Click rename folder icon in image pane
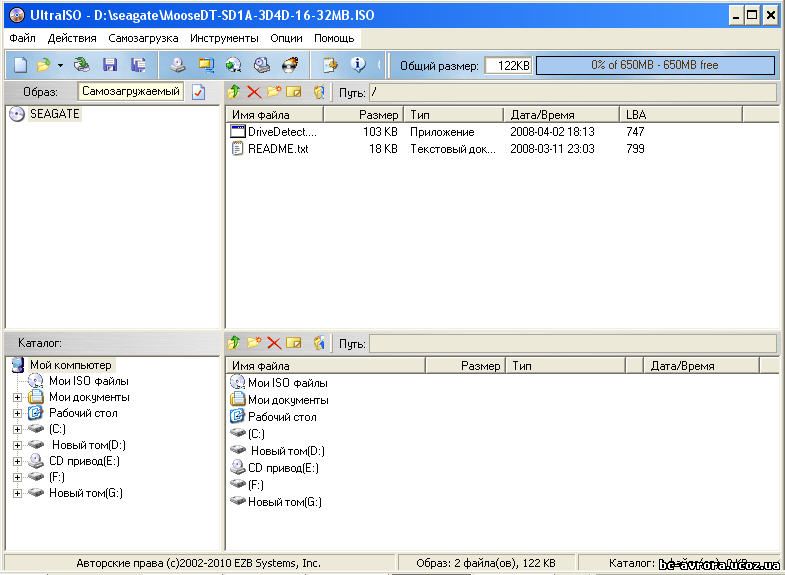This screenshot has width=785, height=575. 294,92
